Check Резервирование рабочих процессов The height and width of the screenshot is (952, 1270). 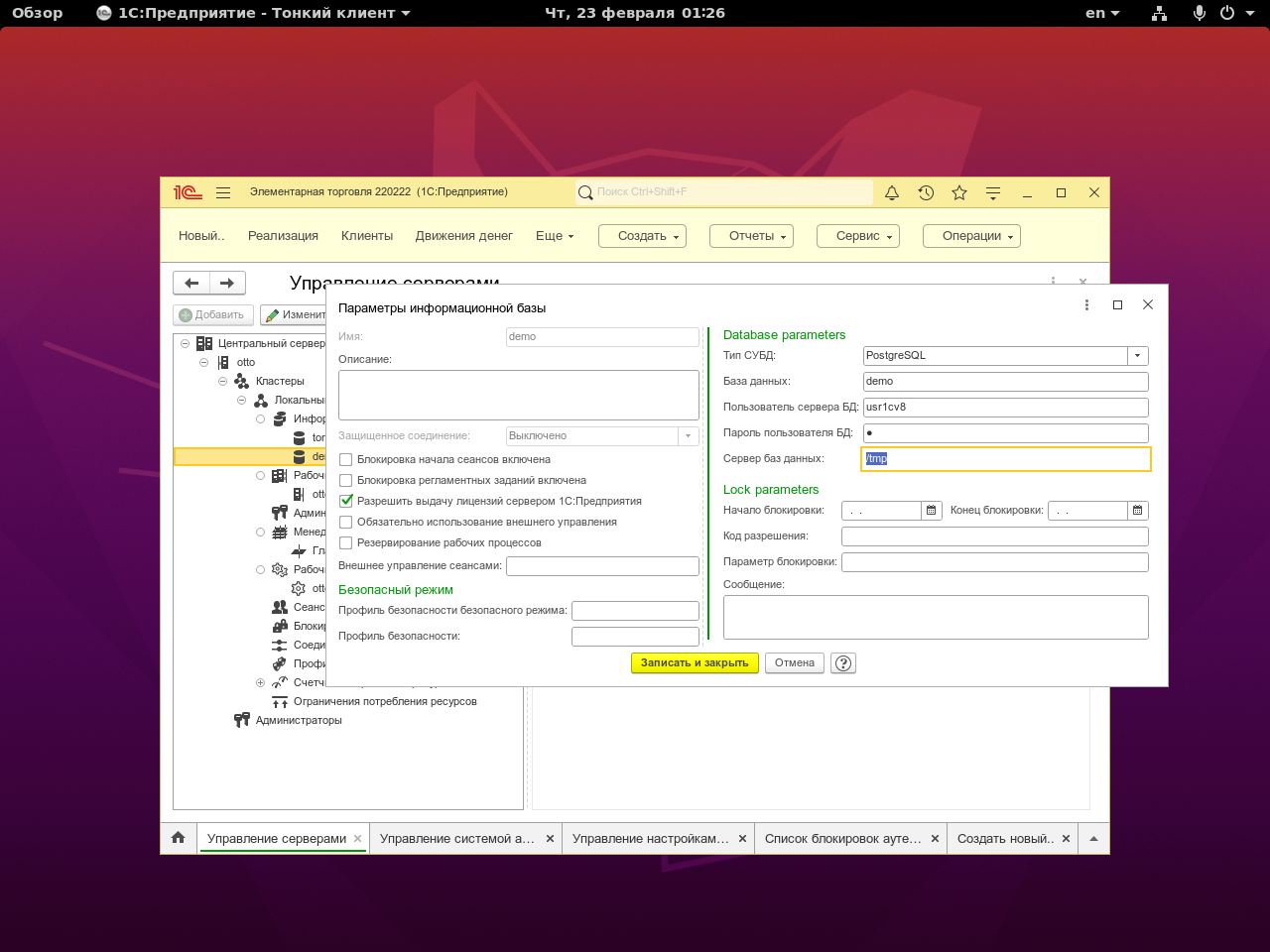(346, 543)
